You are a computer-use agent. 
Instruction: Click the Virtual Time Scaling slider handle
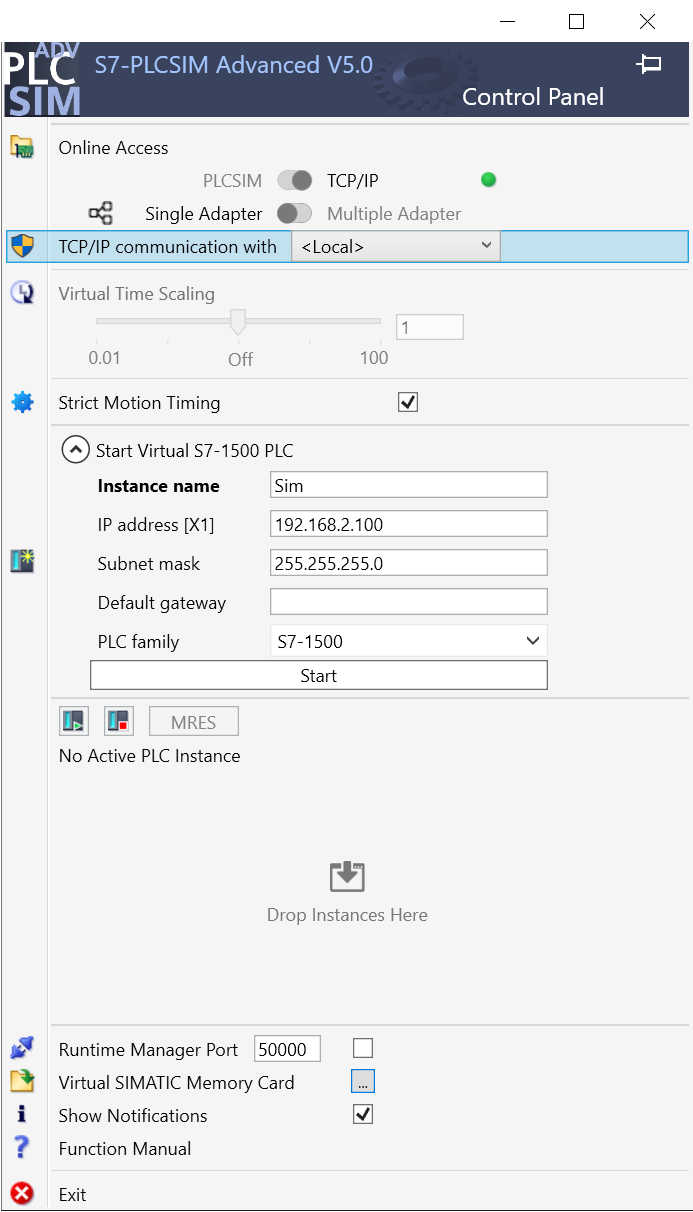tap(238, 322)
